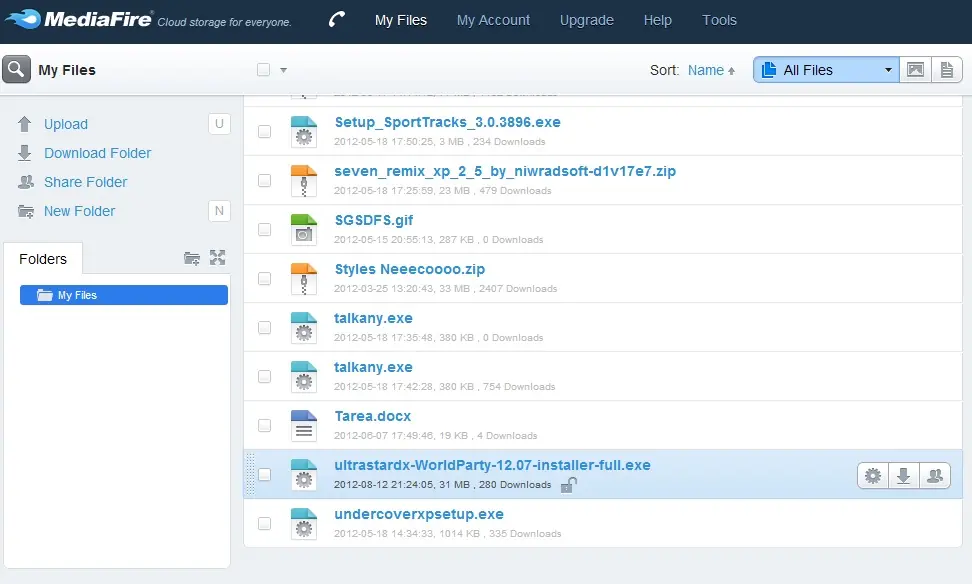Screen dimensions: 972x584
Task: Check the seven_remix_xp zip checkbox
Action: 265,180
